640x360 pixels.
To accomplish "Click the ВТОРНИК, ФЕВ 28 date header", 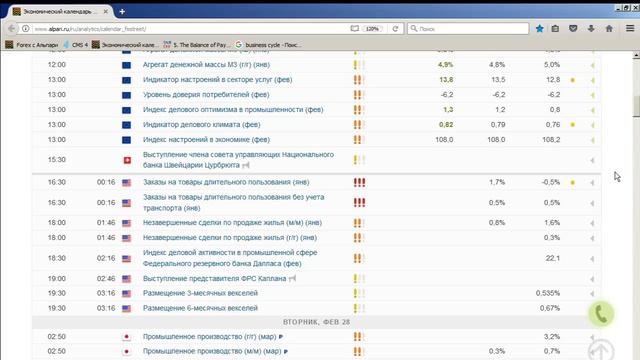I will (316, 322).
